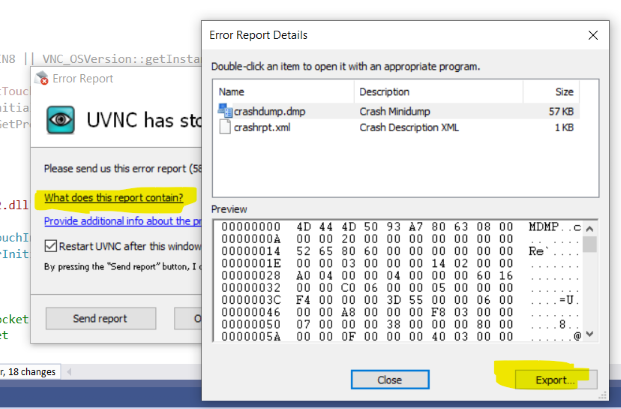Screen dimensions: 621x409
Task: Click the 1 KB size cell
Action: coord(564,127)
